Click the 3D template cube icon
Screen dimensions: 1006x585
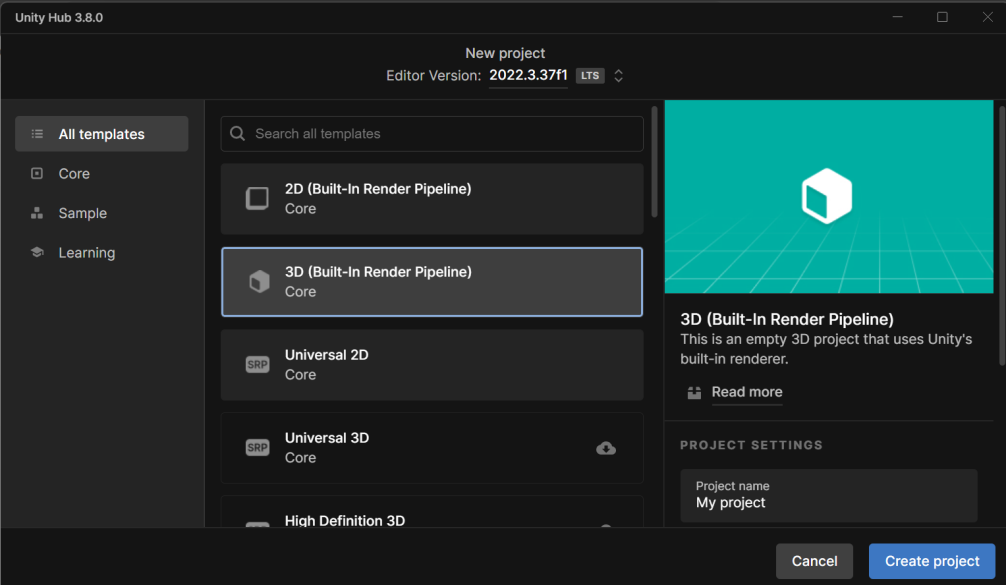259,282
